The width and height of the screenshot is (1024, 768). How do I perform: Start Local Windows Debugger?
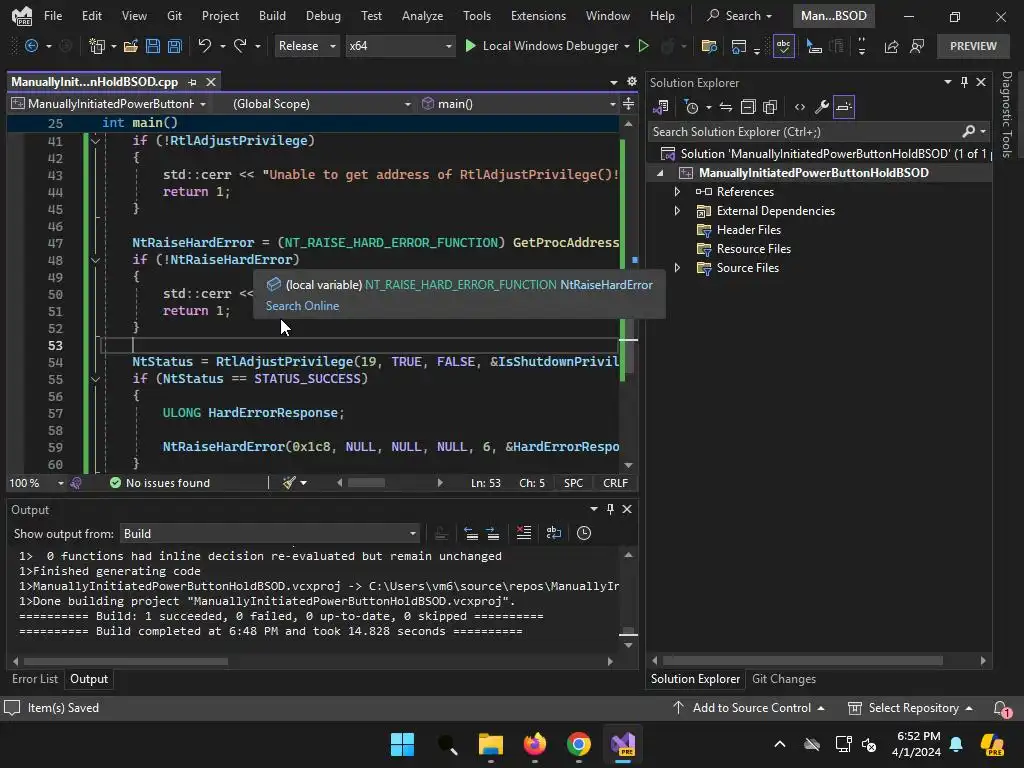pyautogui.click(x=541, y=46)
